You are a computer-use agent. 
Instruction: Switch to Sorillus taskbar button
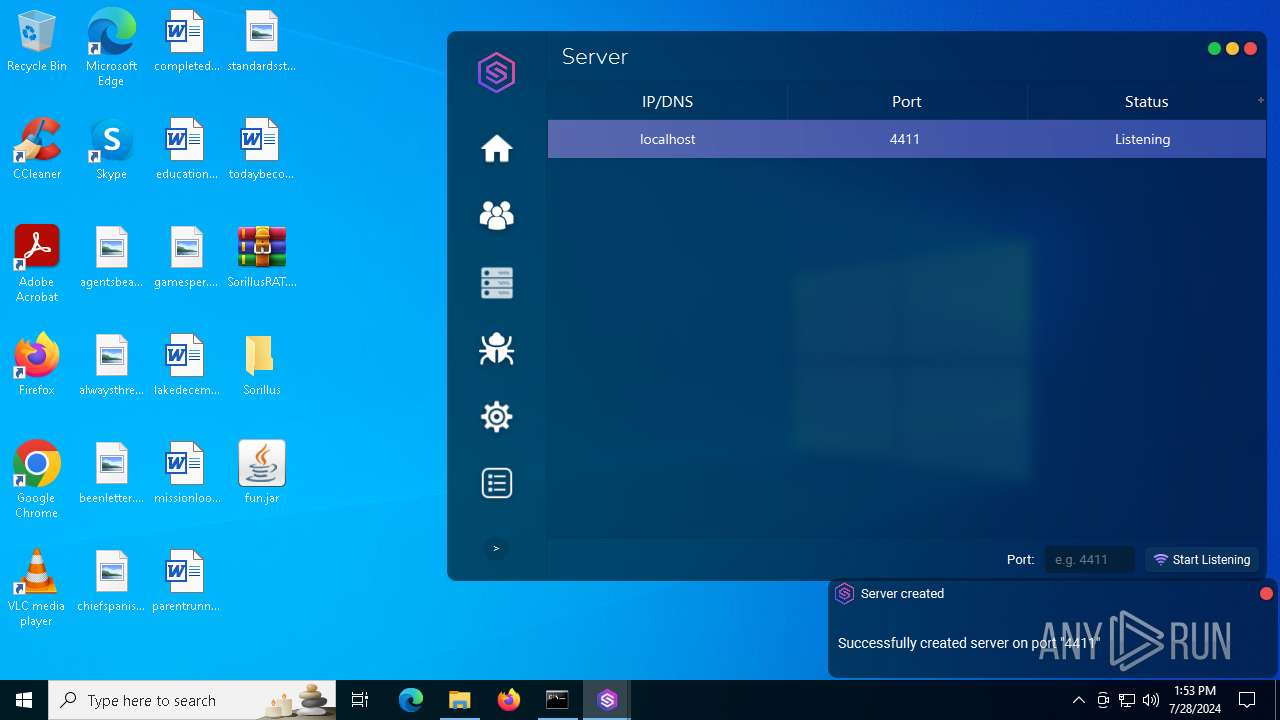(x=607, y=700)
